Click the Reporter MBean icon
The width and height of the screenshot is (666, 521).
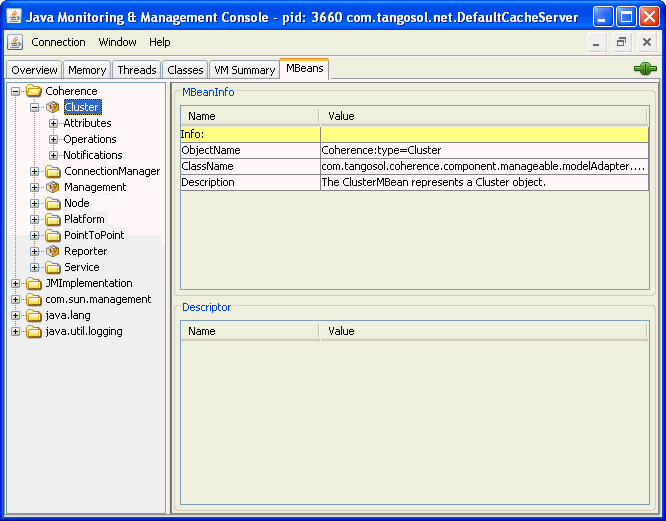click(53, 251)
